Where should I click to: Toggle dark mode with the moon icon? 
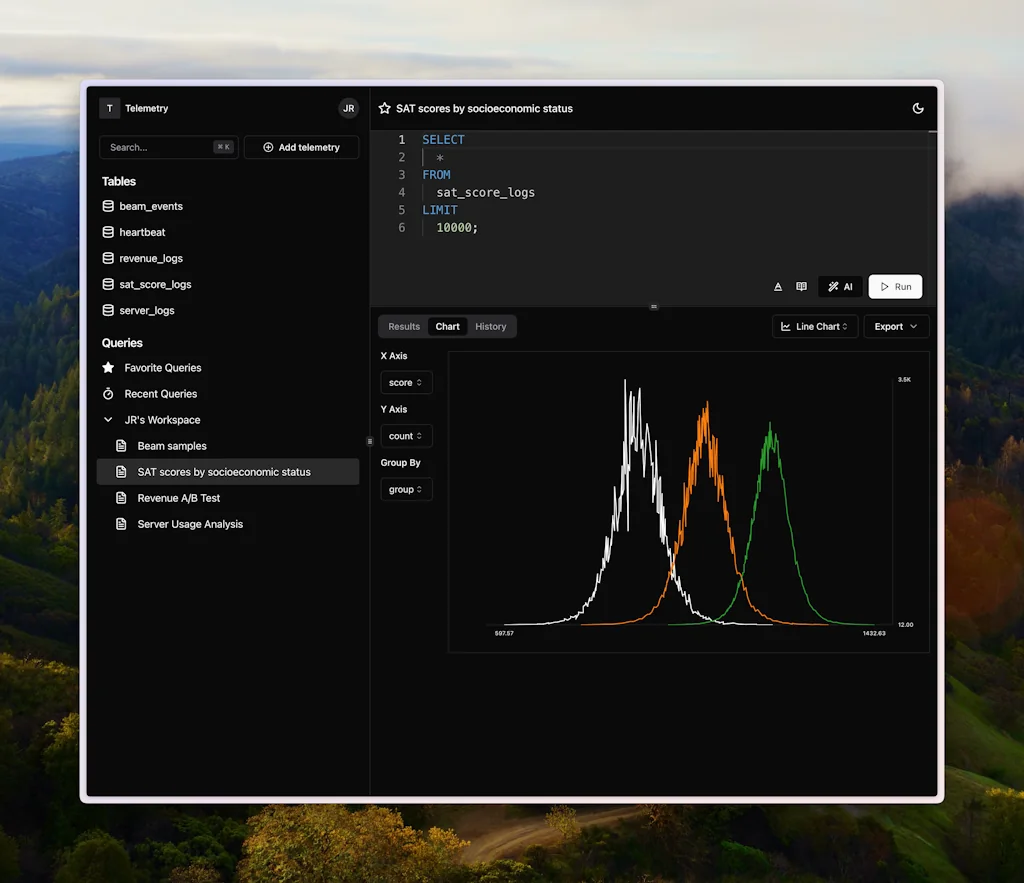coord(918,108)
